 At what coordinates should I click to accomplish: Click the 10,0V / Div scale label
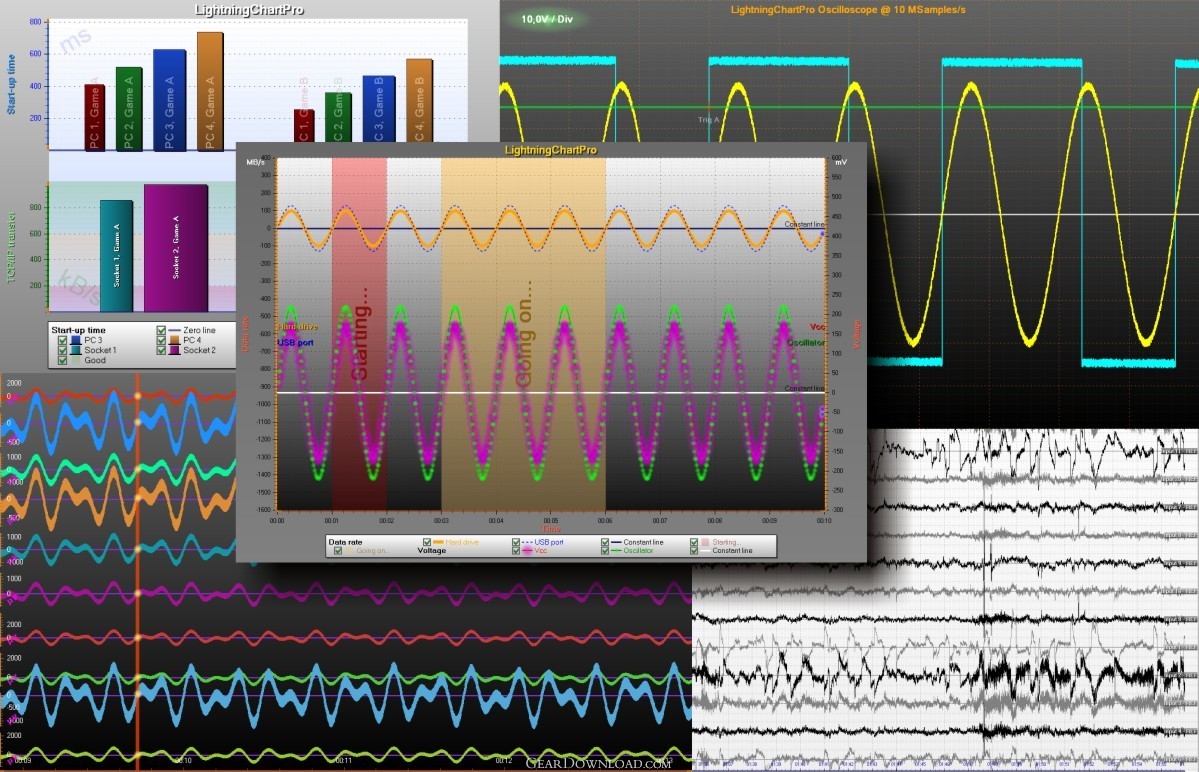[x=547, y=19]
